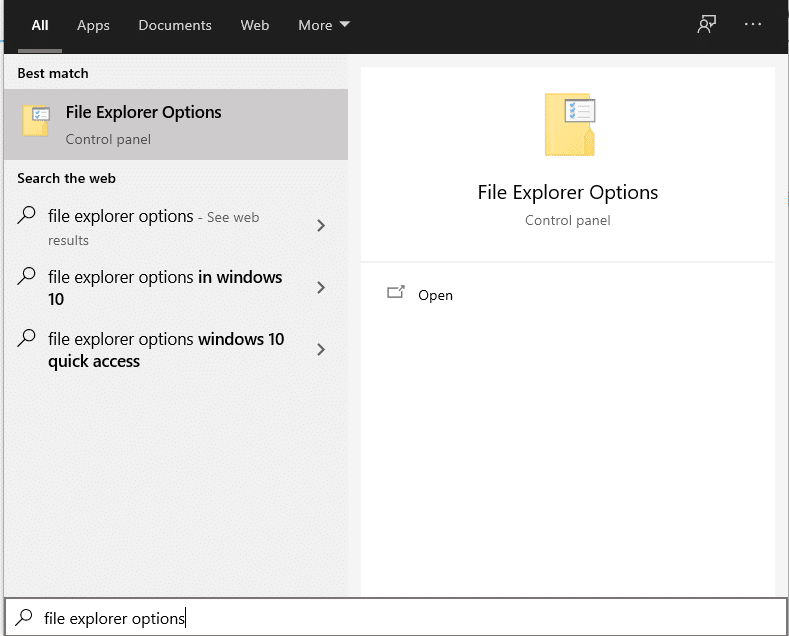Click the magnifier icon inside the search box
This screenshot has width=789, height=636.
(25, 618)
